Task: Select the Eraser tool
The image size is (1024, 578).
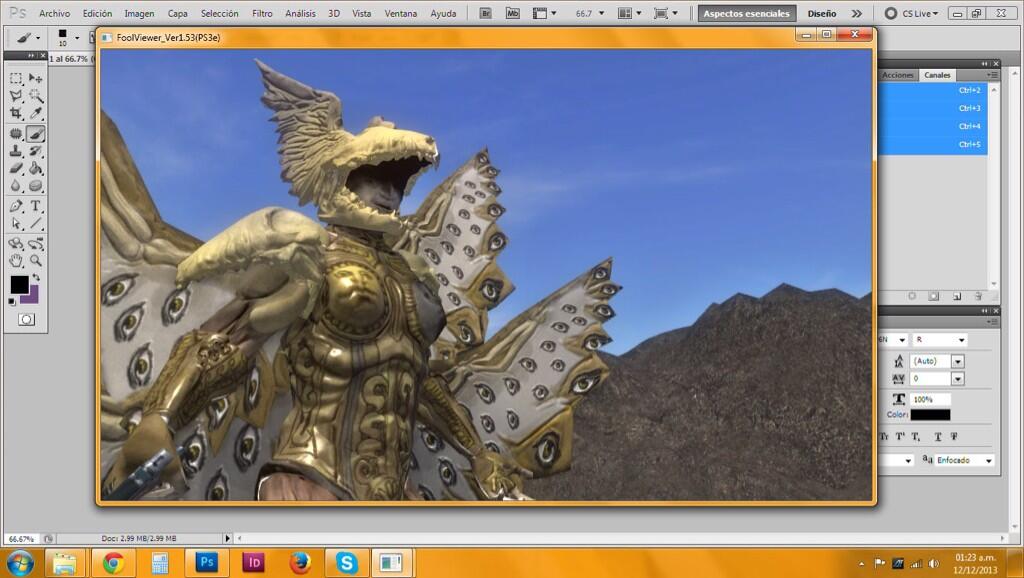Action: (x=16, y=169)
